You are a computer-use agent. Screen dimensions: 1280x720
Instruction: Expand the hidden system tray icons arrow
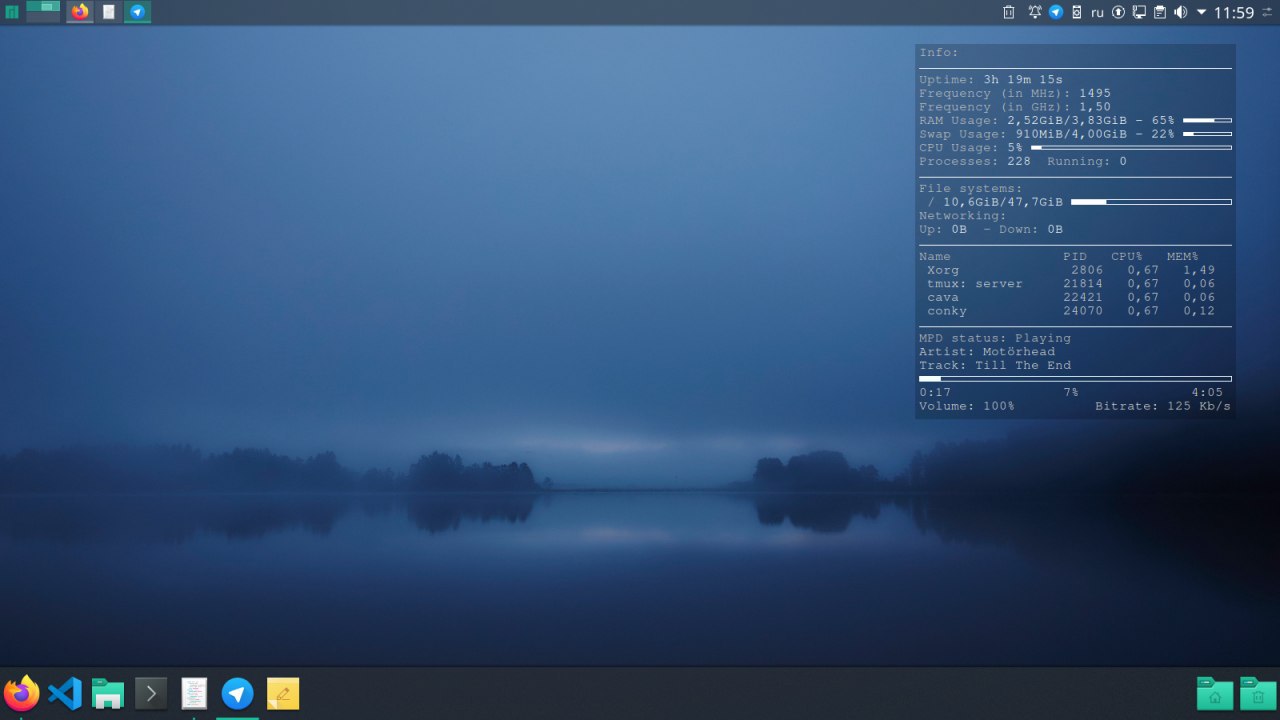tap(1201, 13)
